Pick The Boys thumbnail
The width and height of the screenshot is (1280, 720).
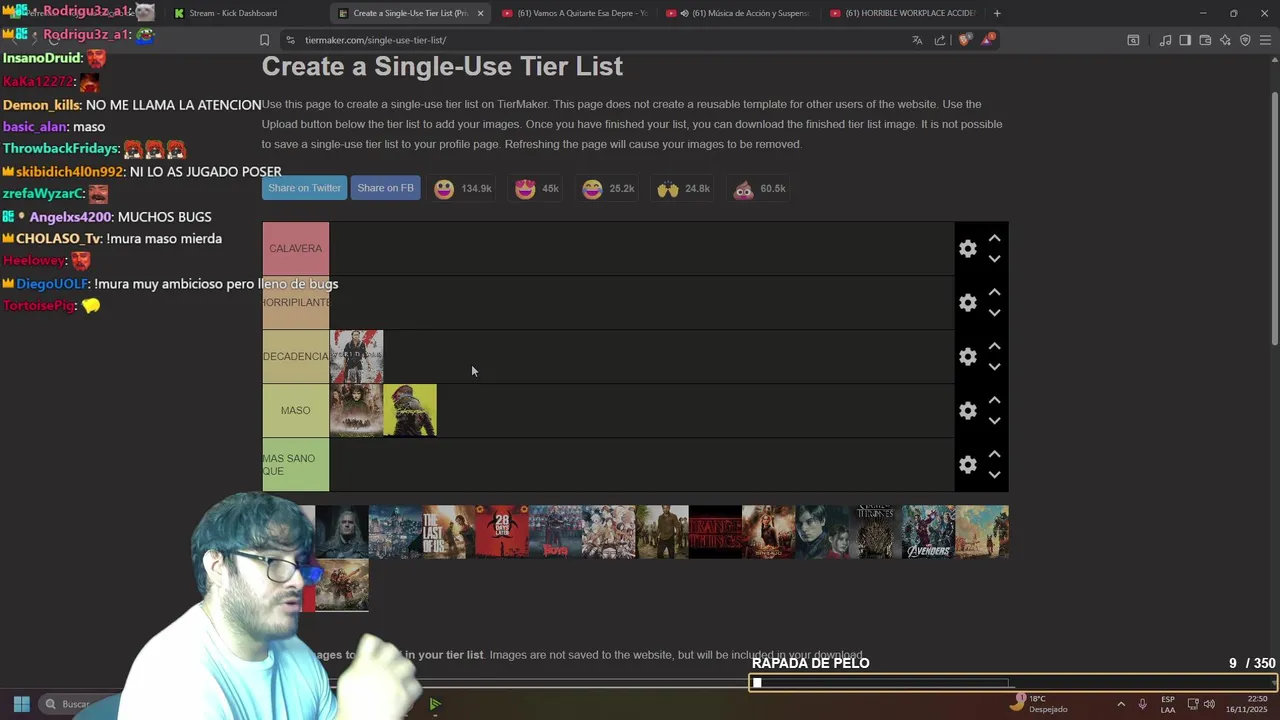click(555, 532)
